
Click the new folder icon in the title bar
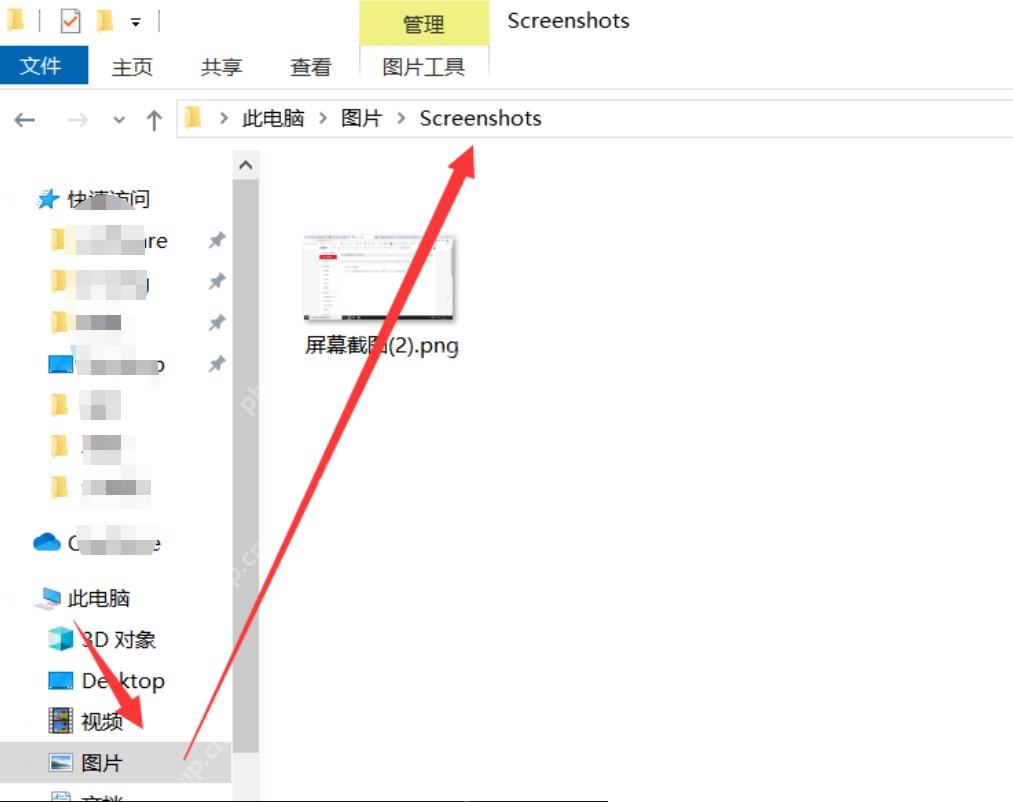click(x=104, y=21)
